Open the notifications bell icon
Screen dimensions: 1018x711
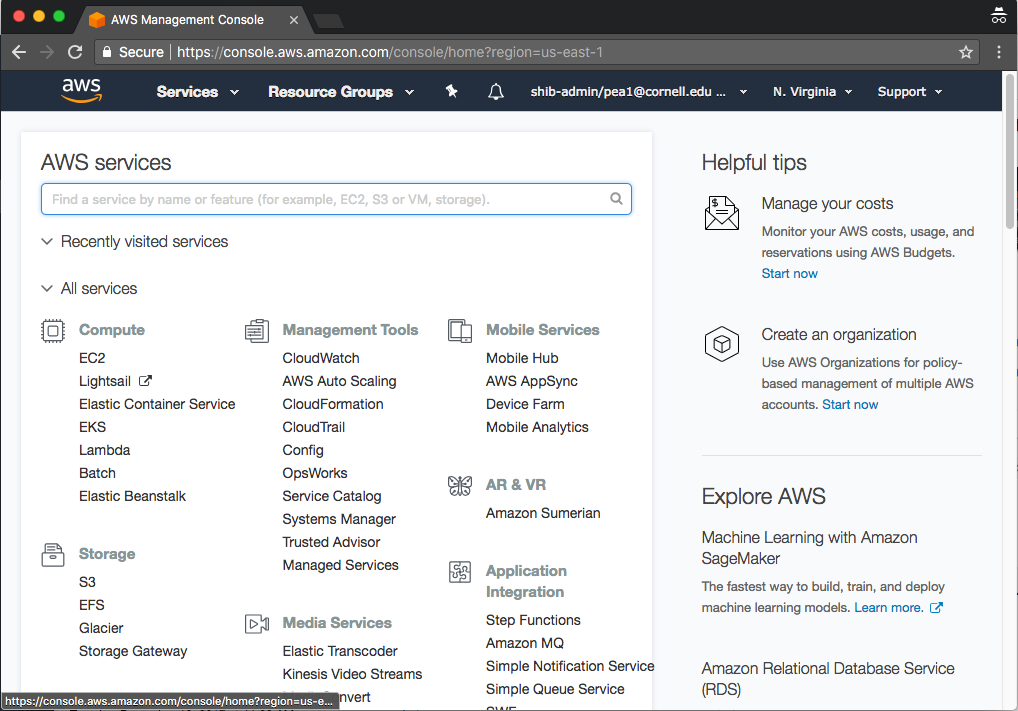pos(495,92)
